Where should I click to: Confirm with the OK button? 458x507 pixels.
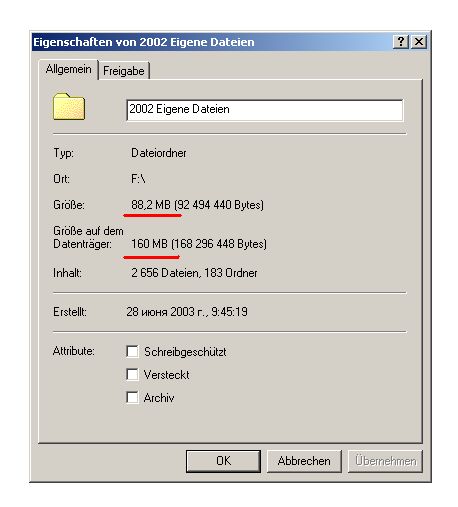[223, 461]
